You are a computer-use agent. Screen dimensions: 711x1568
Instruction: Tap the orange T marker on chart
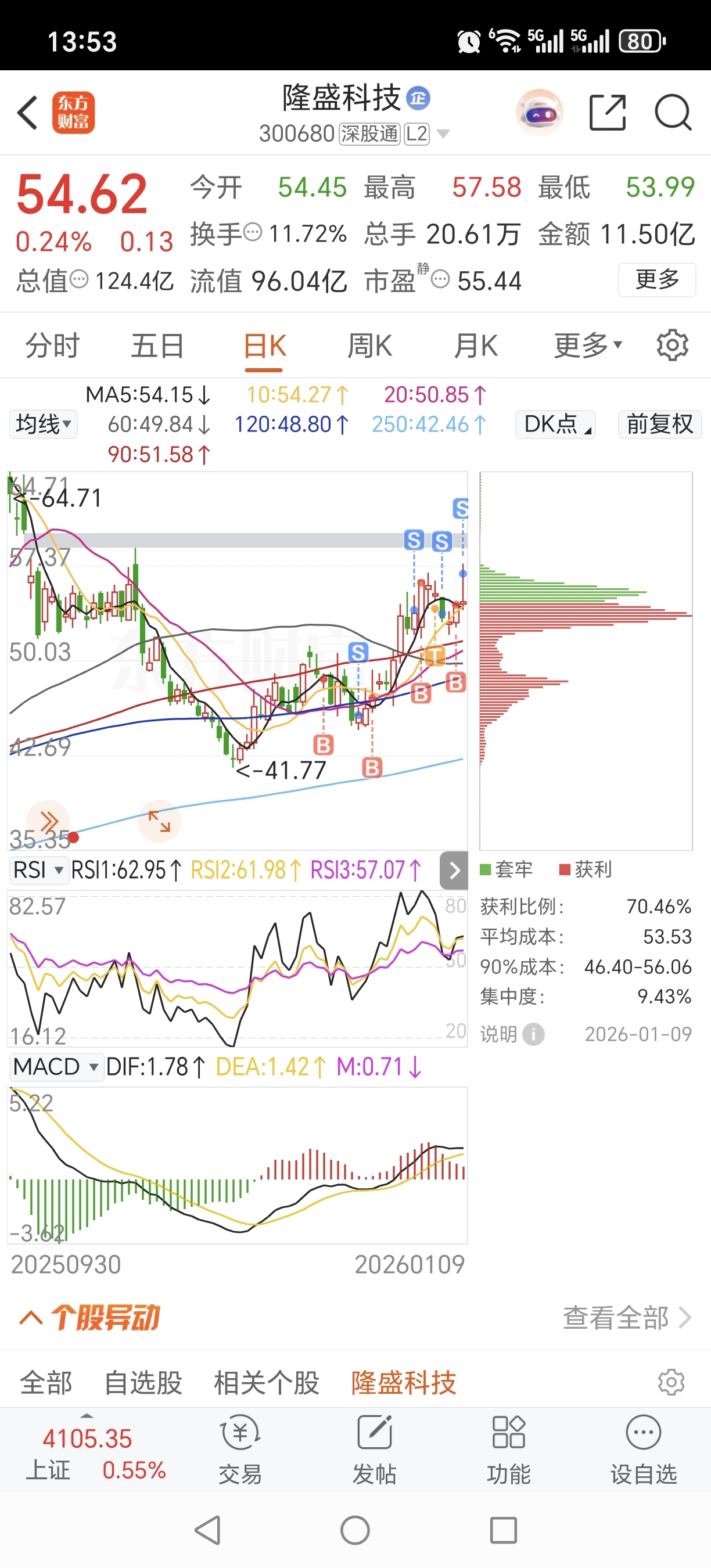click(x=435, y=656)
